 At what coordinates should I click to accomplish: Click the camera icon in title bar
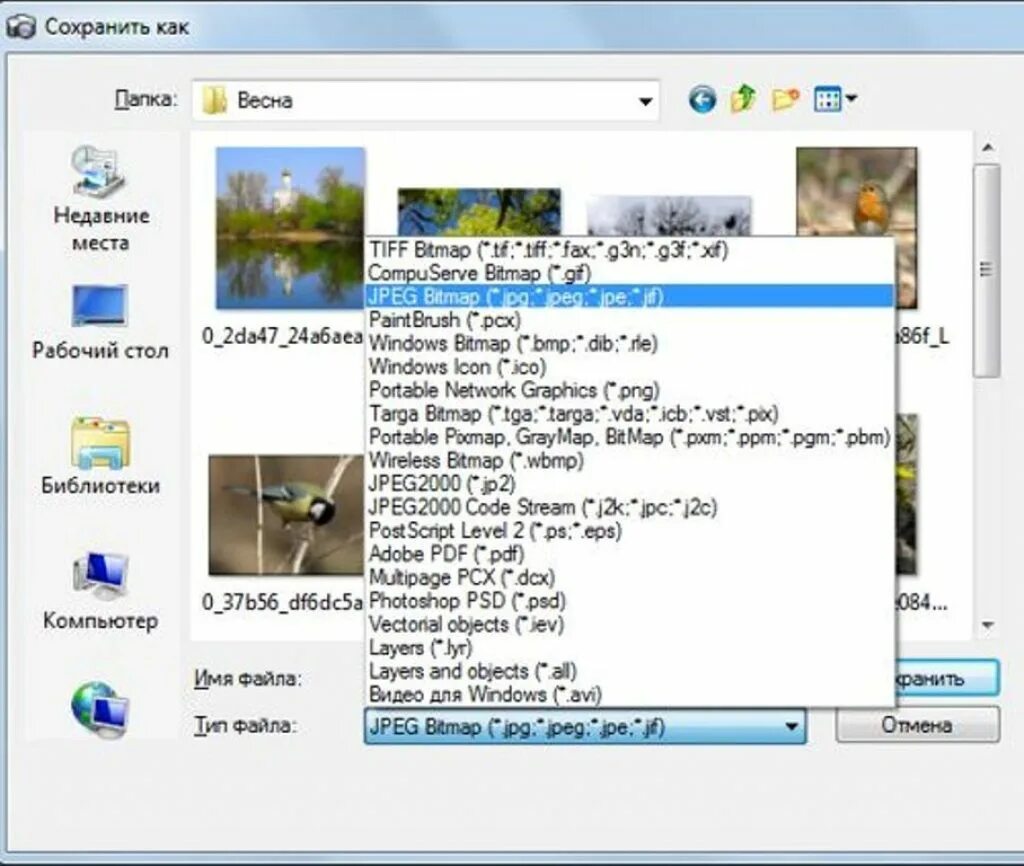(20, 27)
